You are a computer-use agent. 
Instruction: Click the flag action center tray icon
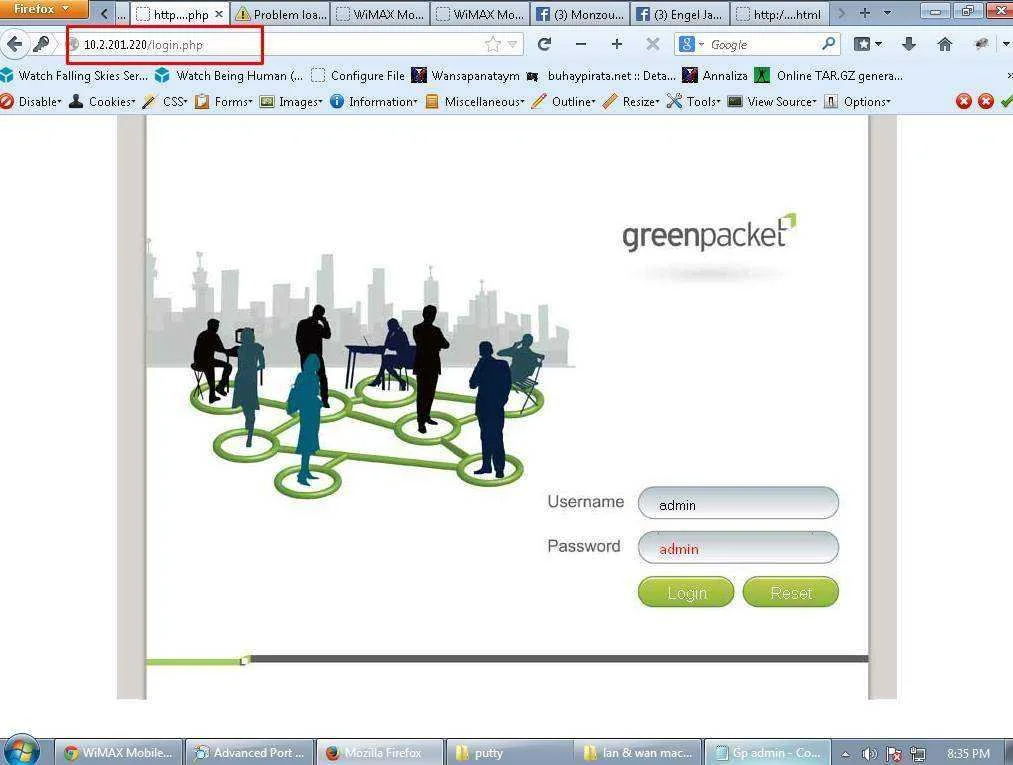tap(893, 753)
